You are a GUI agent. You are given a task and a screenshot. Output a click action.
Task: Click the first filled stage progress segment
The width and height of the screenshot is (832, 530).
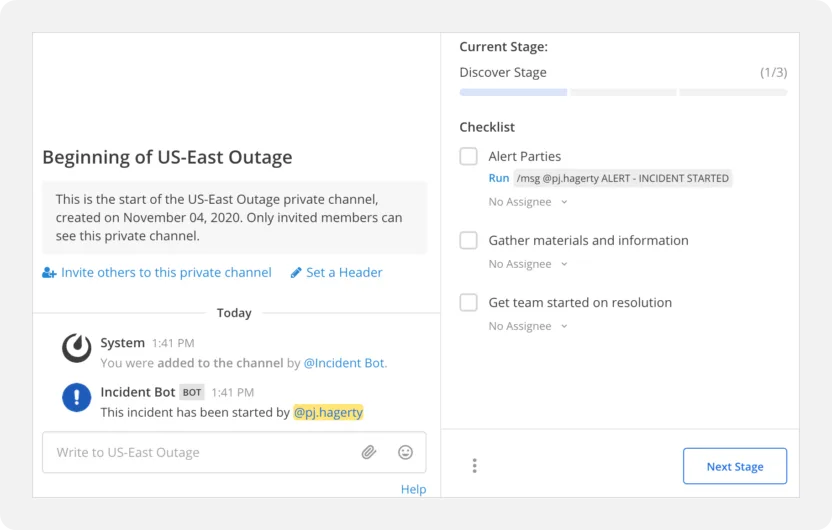click(513, 92)
